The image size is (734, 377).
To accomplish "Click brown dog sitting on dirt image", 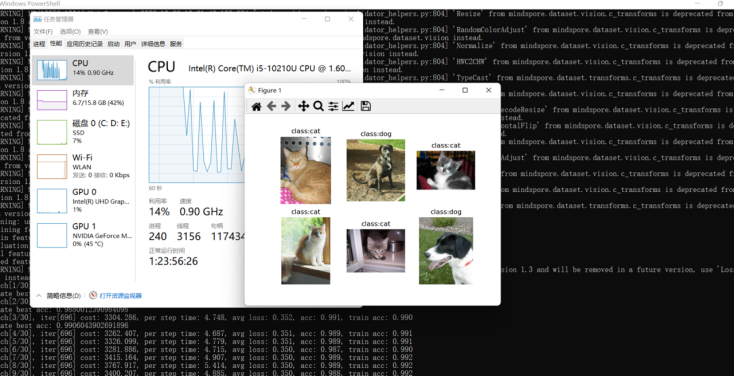I will (375, 170).
